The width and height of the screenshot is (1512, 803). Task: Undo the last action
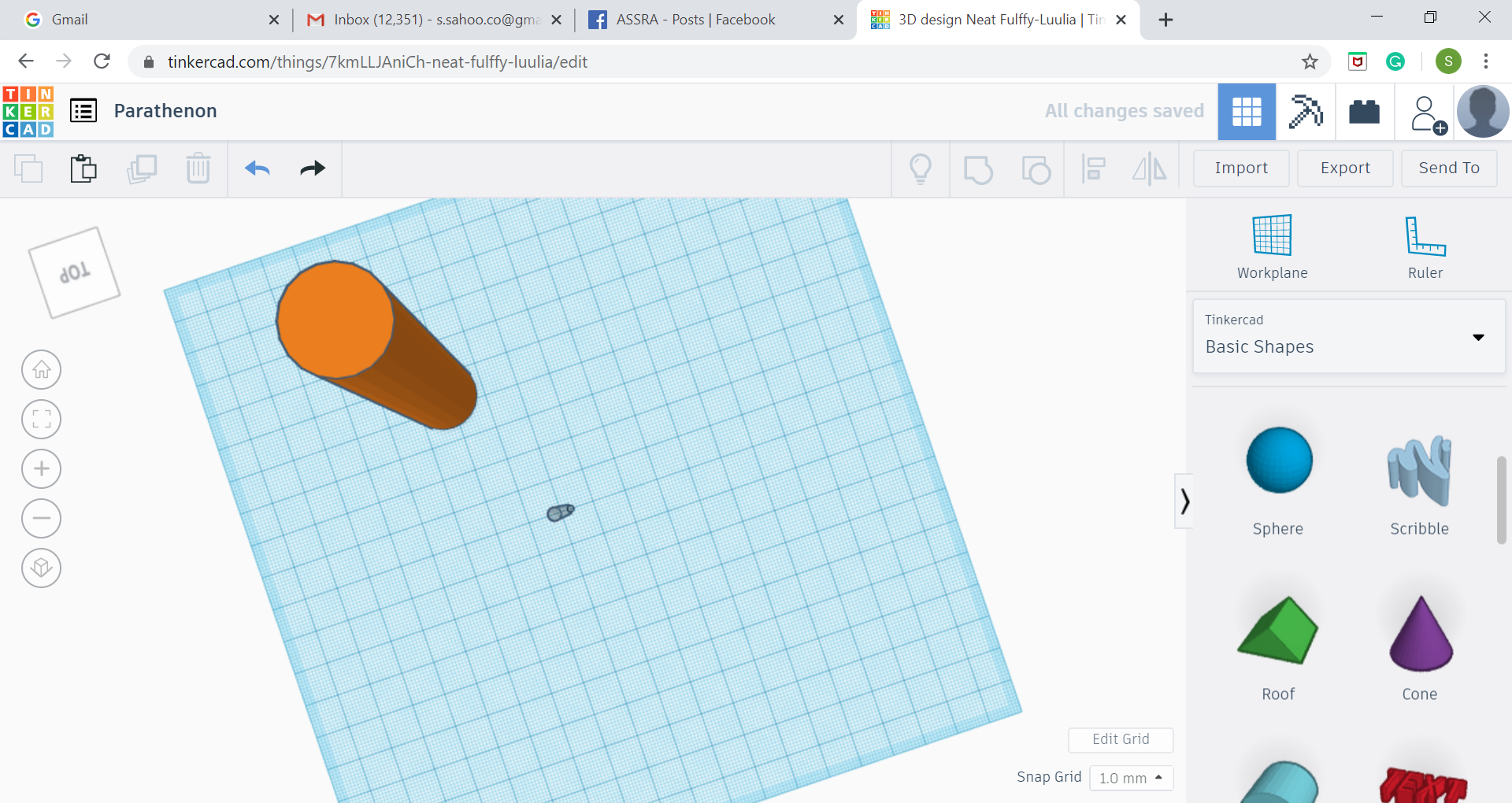click(x=258, y=168)
